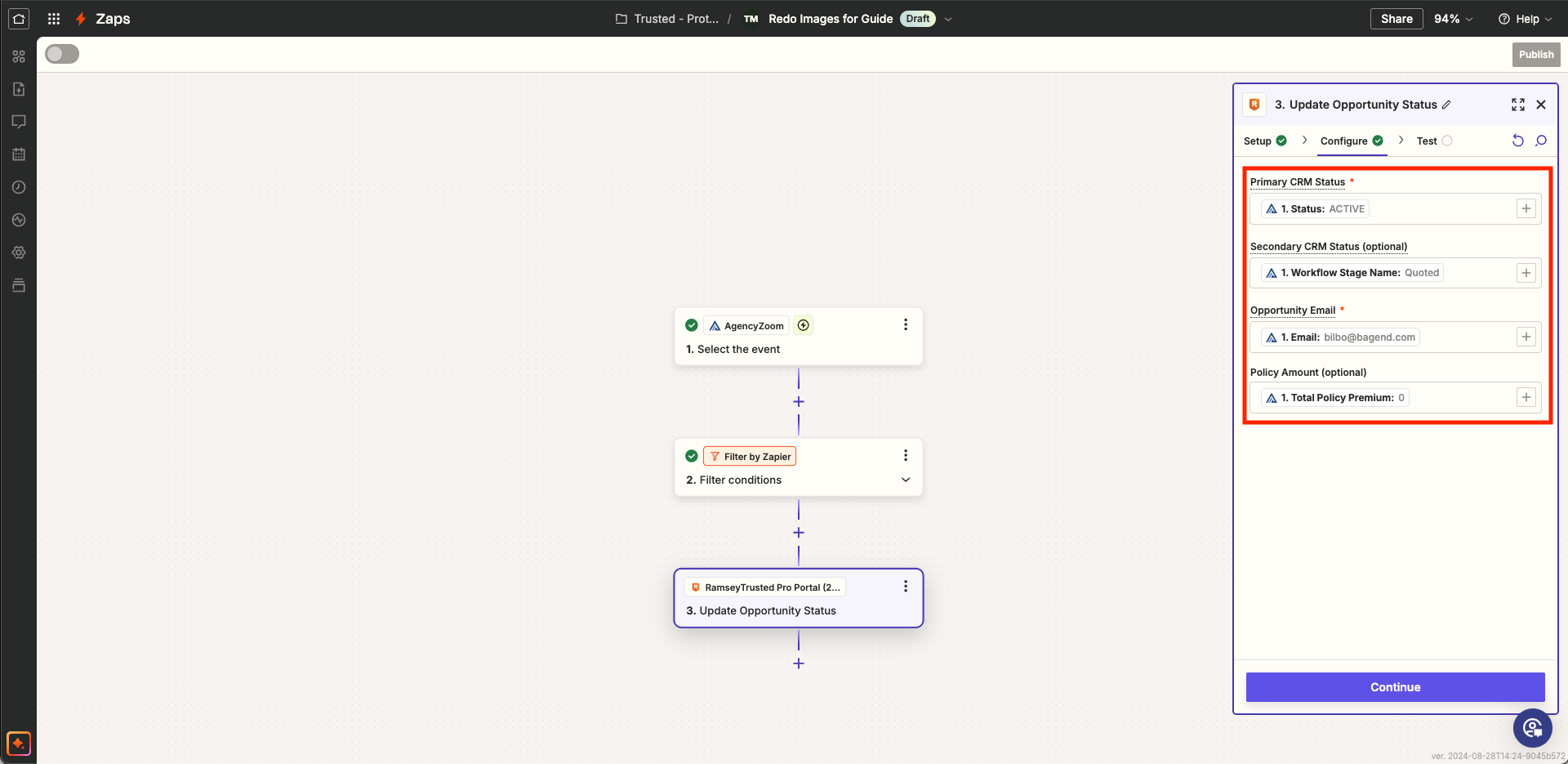Open the apps grid launcher icon
This screenshot has width=1568, height=764.
(x=54, y=18)
